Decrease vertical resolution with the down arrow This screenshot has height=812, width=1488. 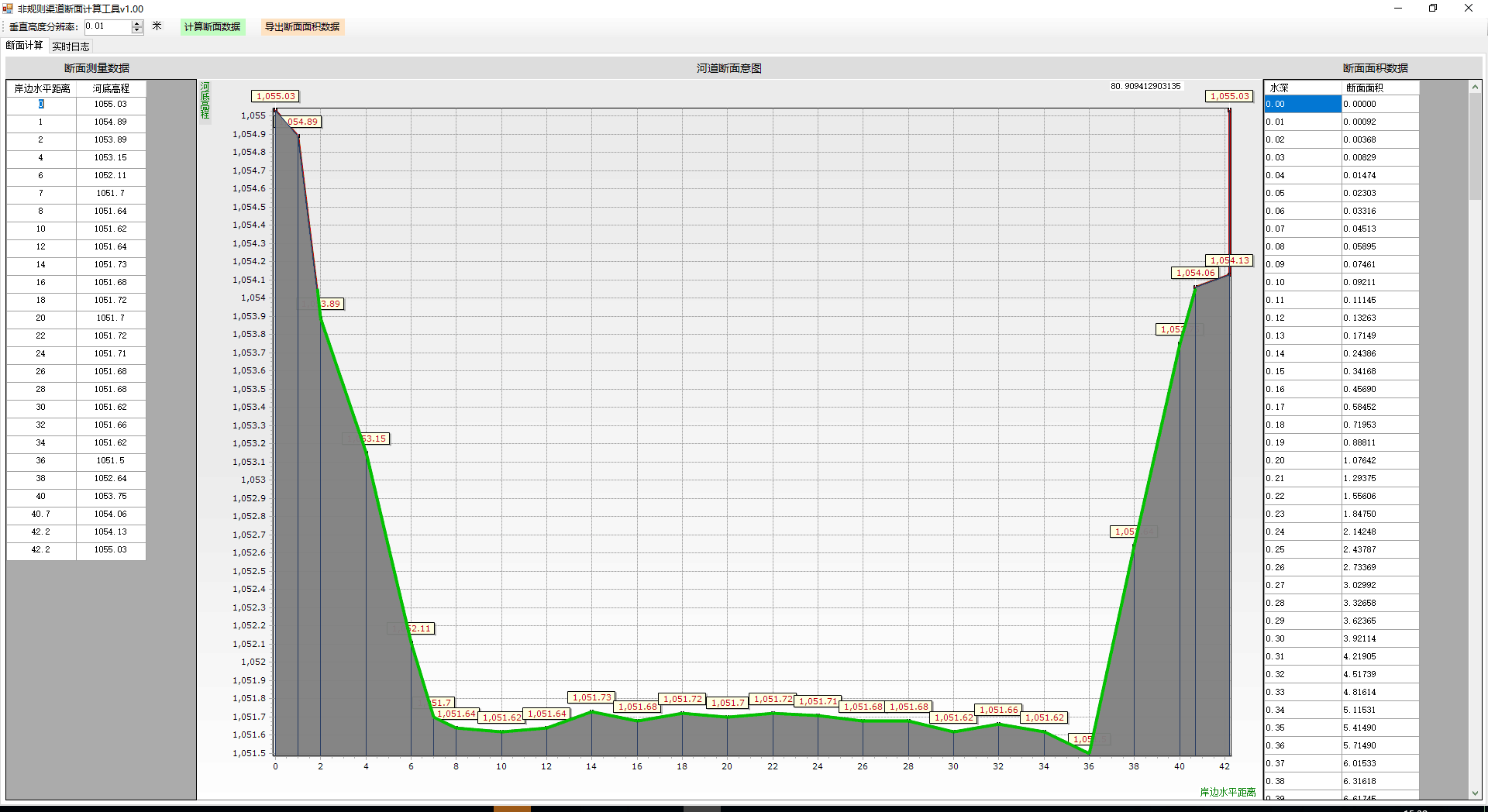[x=137, y=30]
